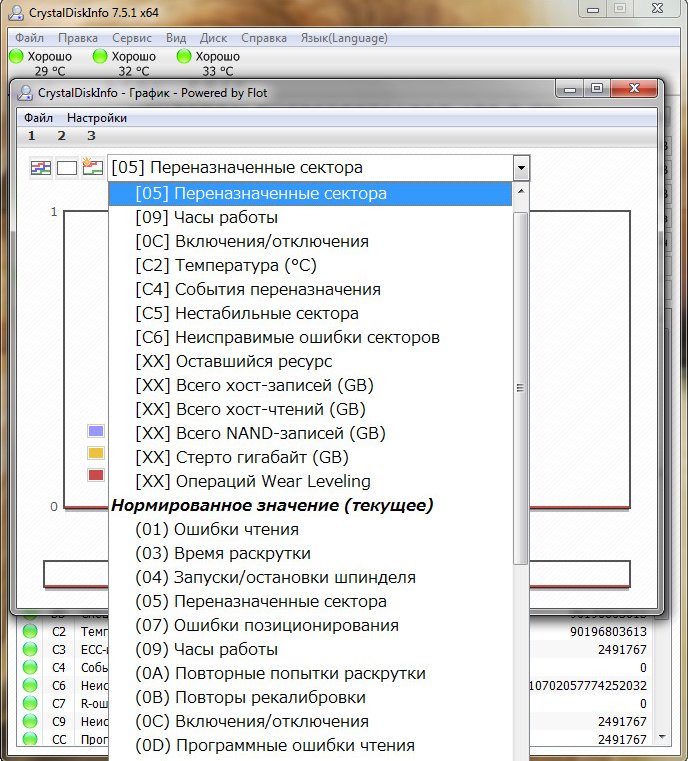Switch to disk 3 in graph window

91,136
